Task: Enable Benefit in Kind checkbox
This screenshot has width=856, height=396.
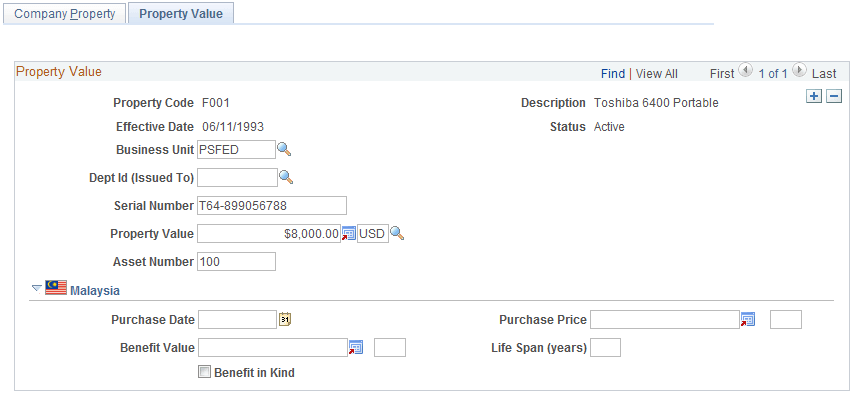Action: (x=204, y=373)
